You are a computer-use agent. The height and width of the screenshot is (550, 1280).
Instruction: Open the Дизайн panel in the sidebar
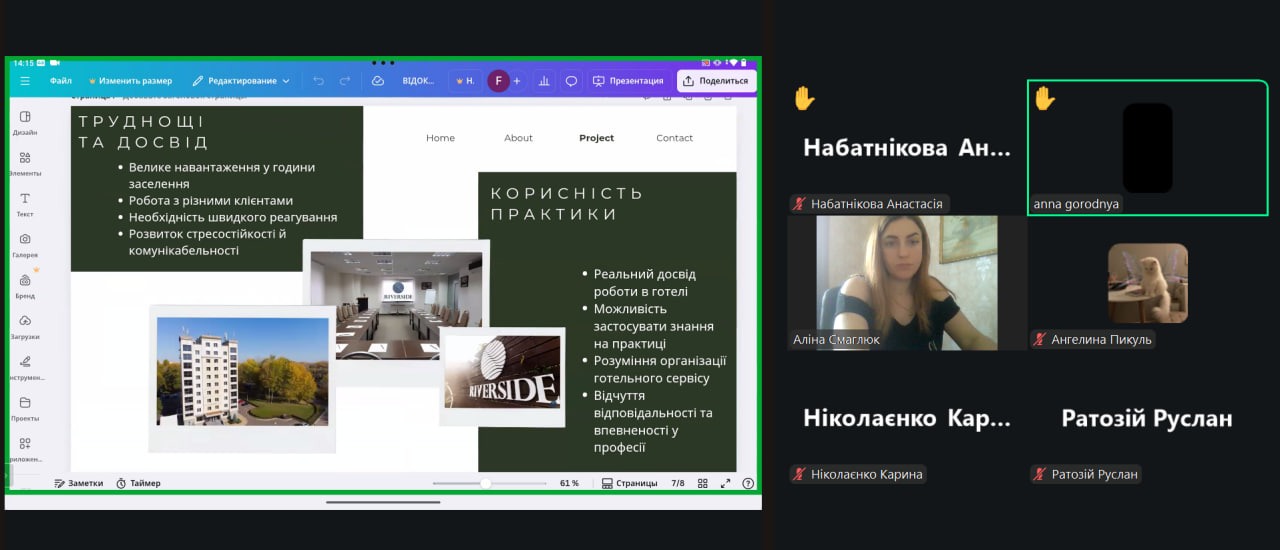[25, 122]
